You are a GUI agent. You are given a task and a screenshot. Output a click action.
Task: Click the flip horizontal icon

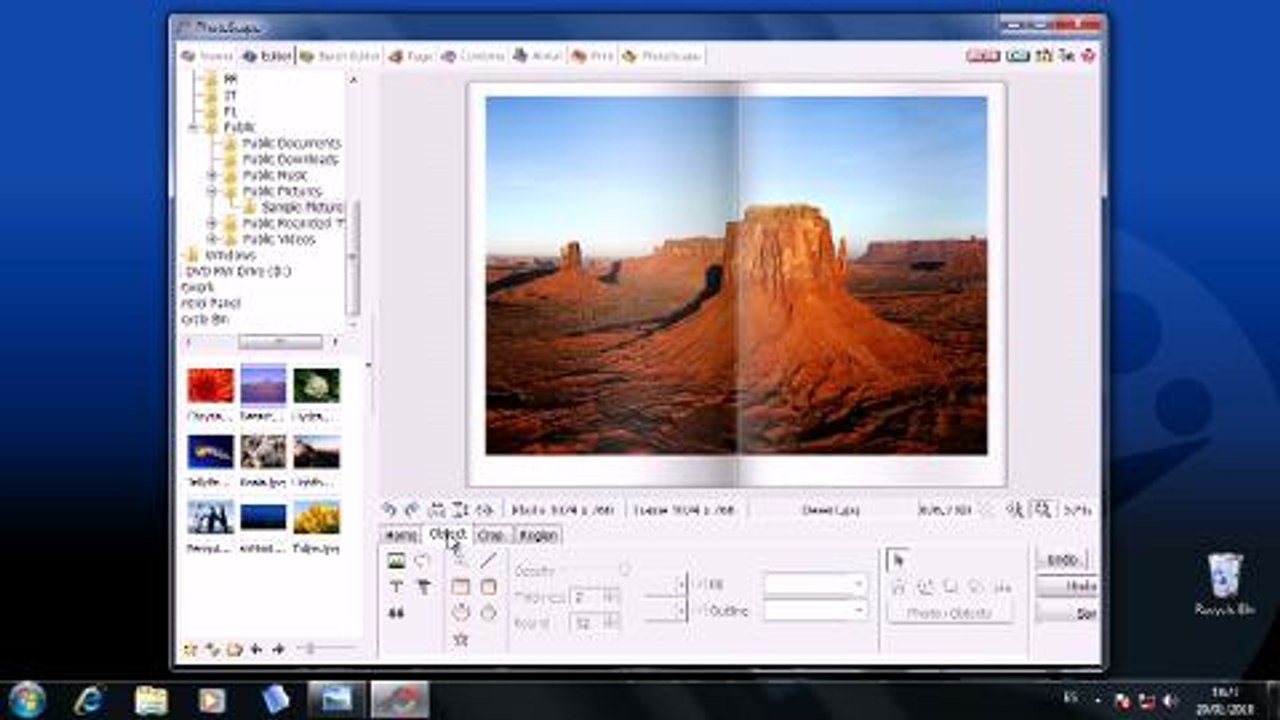coord(437,509)
